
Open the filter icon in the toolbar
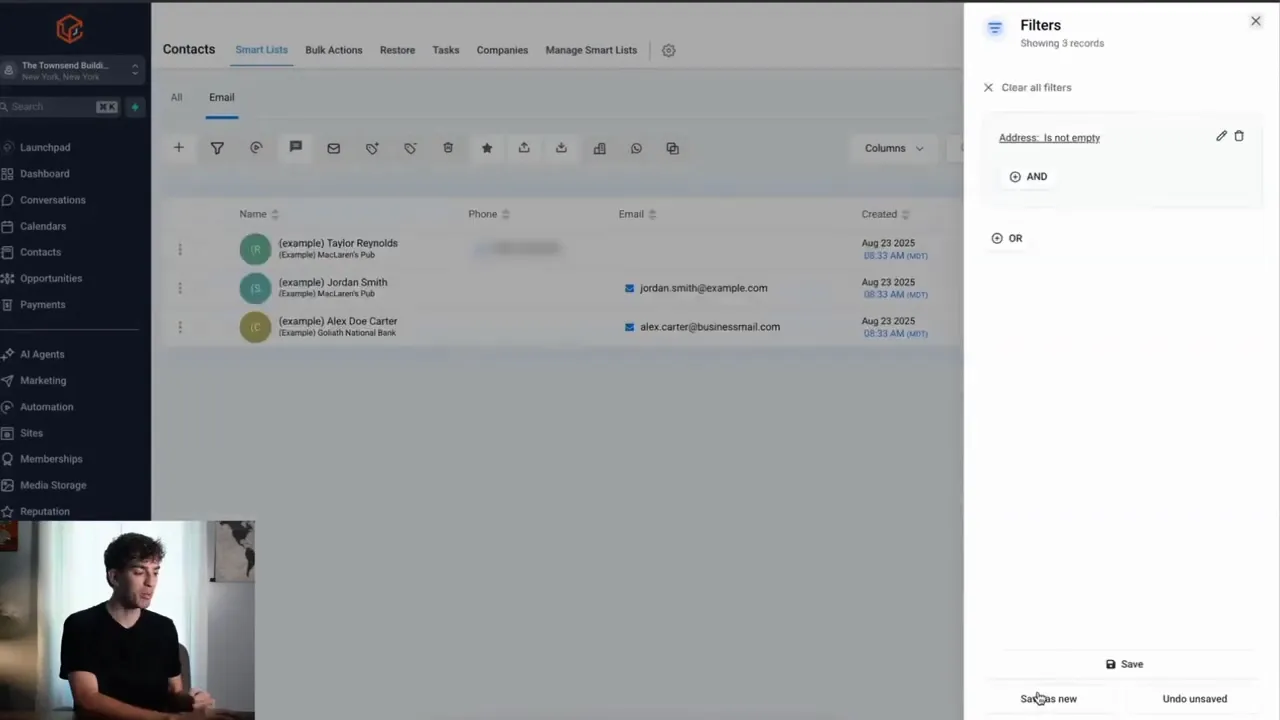(217, 148)
